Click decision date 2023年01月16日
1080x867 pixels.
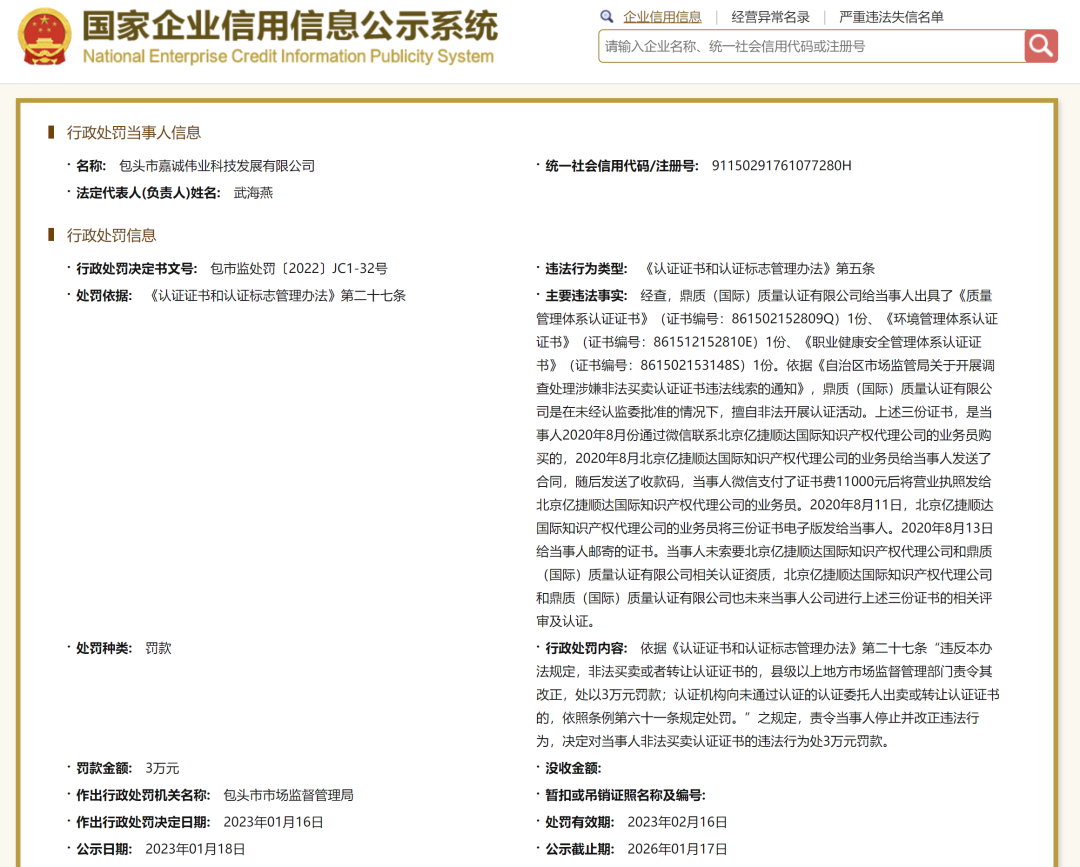273,822
